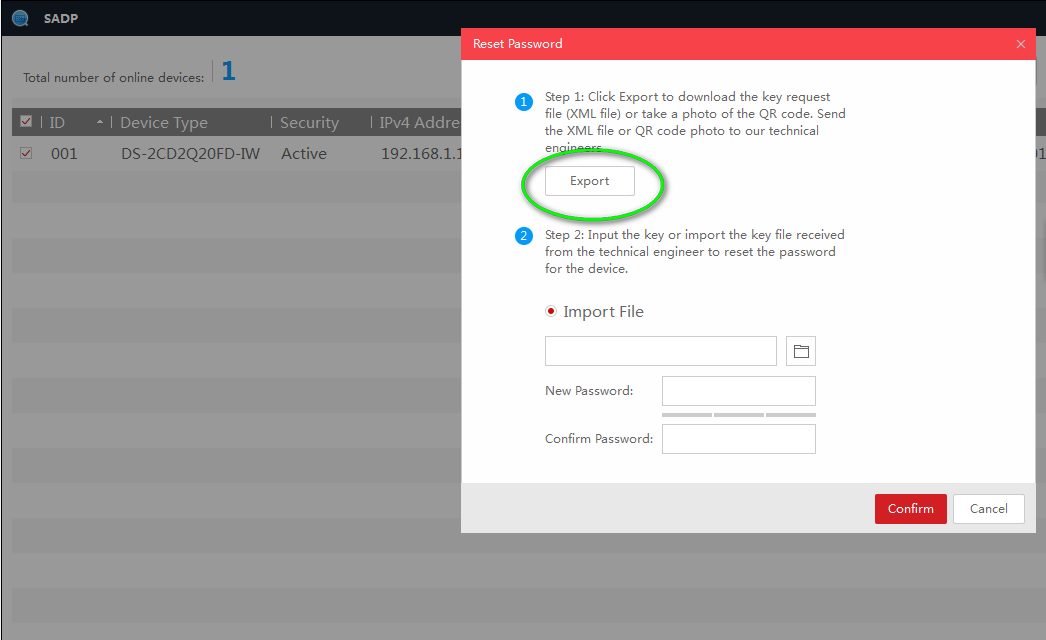The height and width of the screenshot is (640, 1046).
Task: Click the SADP application logo icon
Action: (21, 18)
